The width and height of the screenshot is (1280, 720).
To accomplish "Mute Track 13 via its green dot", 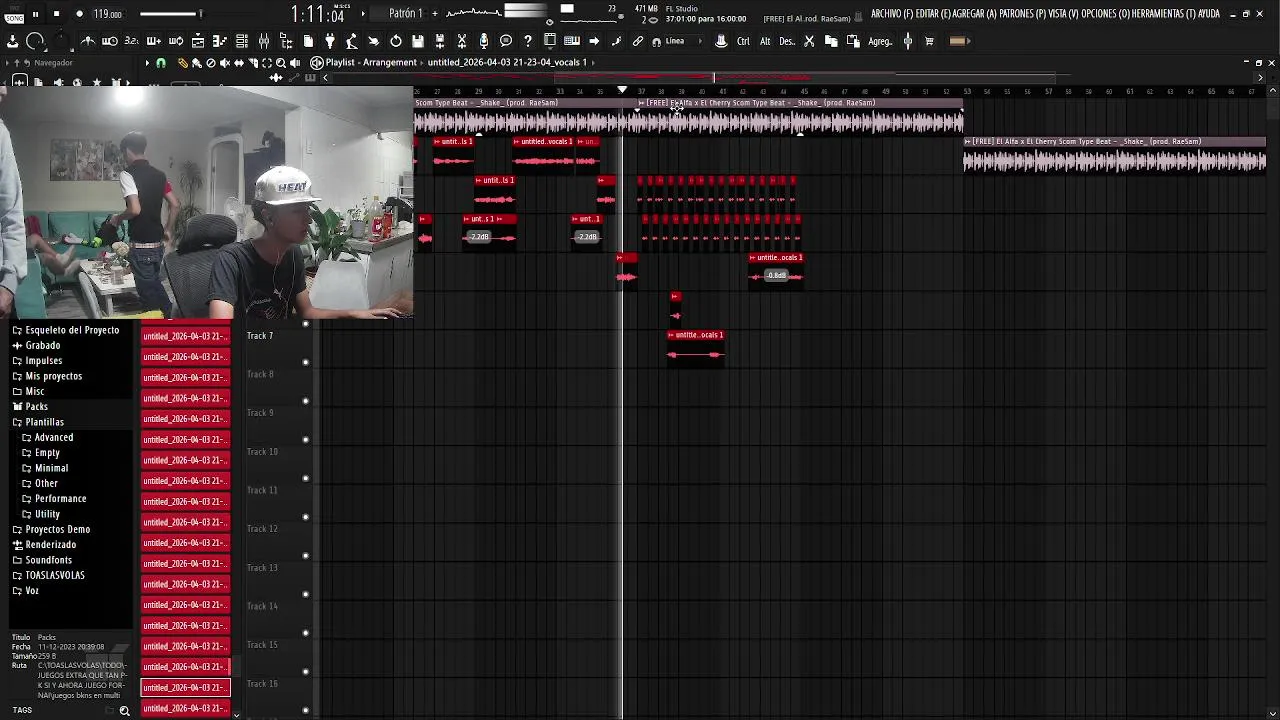I will tap(306, 594).
